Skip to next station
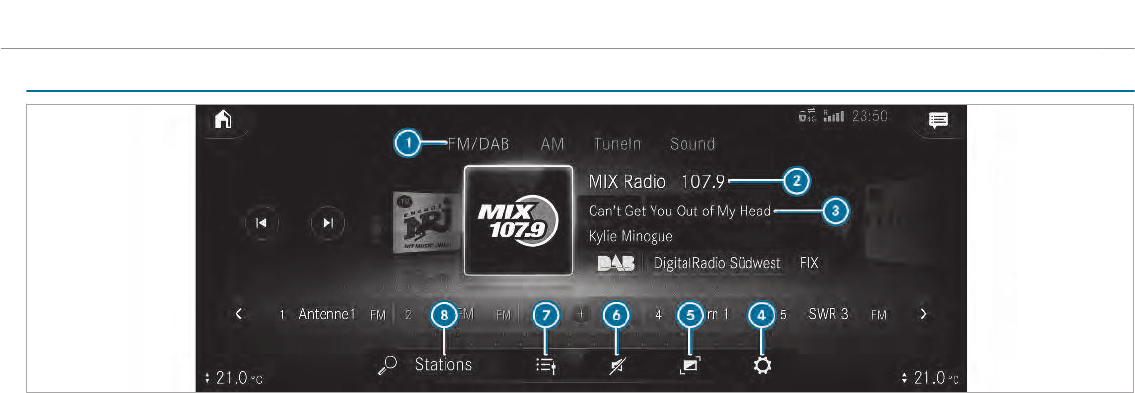Screen dimensions: 1135x393 click(327, 223)
